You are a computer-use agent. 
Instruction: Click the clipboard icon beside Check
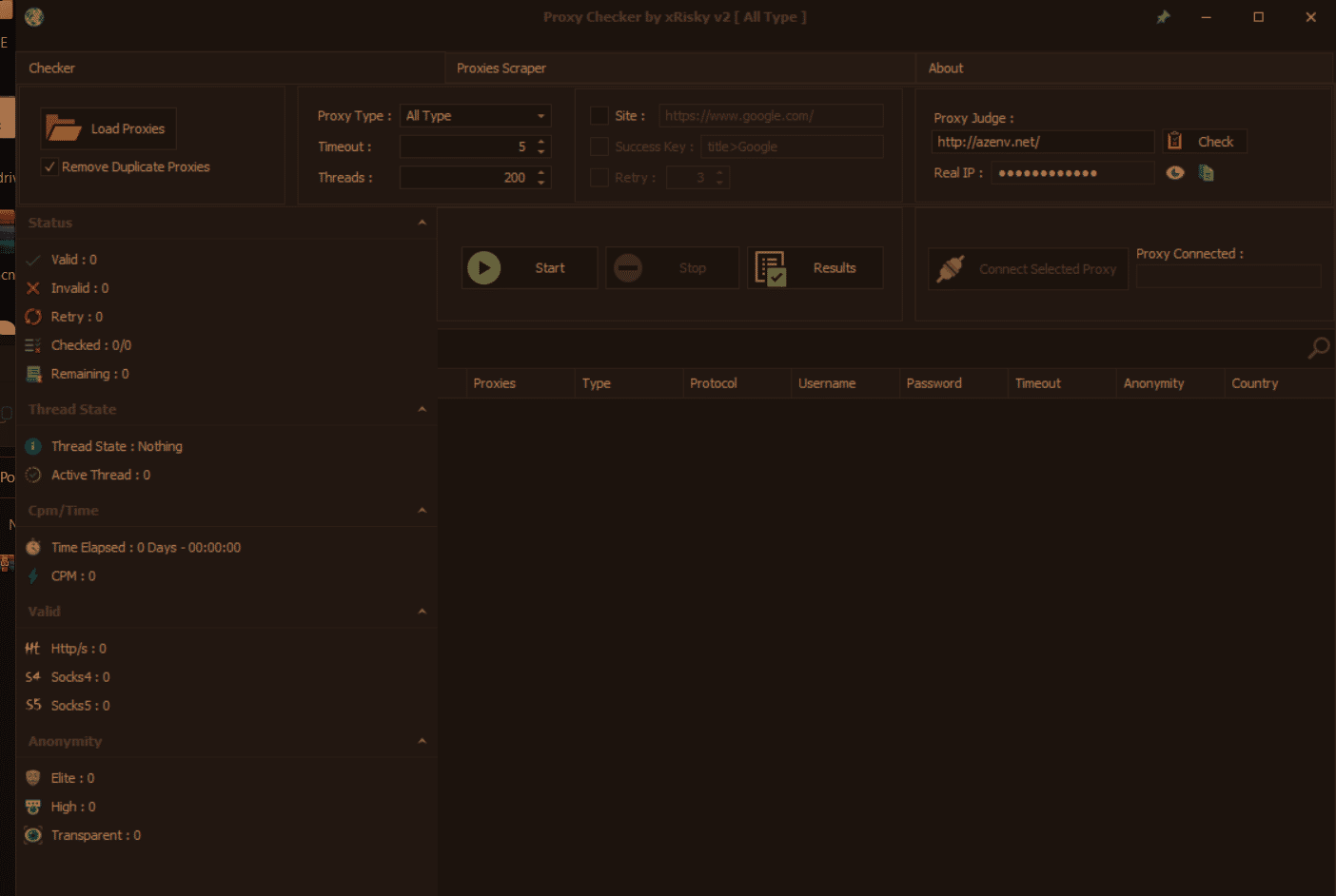pos(1175,141)
